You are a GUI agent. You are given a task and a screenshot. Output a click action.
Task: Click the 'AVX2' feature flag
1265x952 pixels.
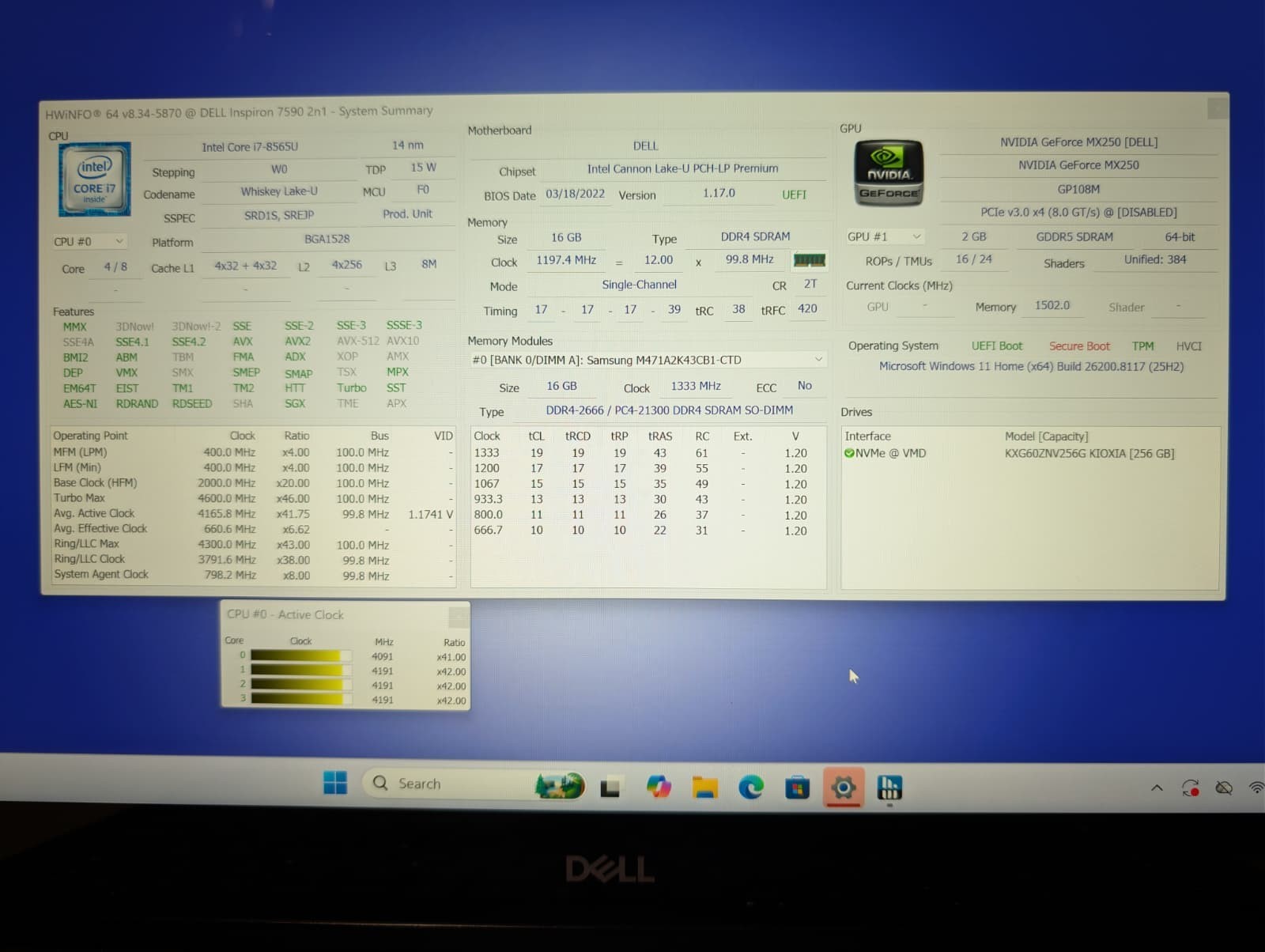click(x=297, y=342)
